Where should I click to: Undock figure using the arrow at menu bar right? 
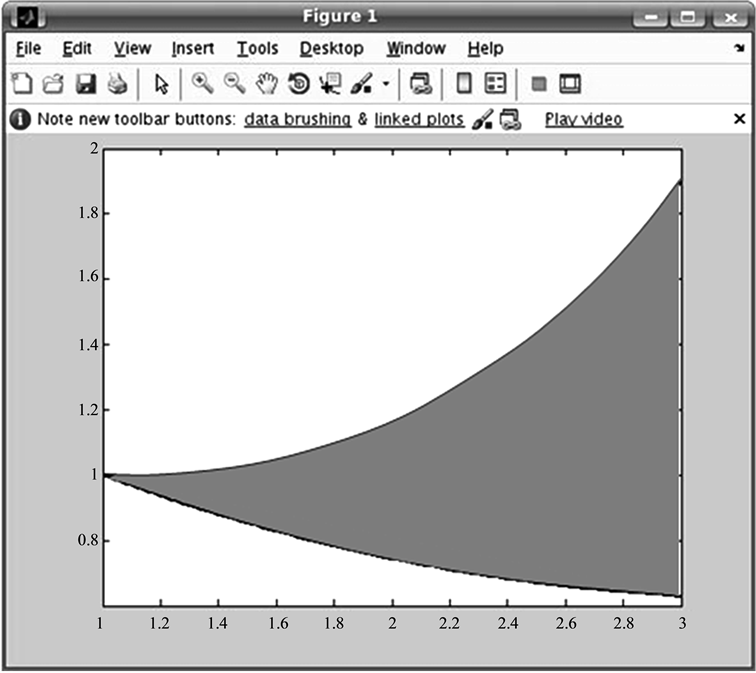(738, 48)
